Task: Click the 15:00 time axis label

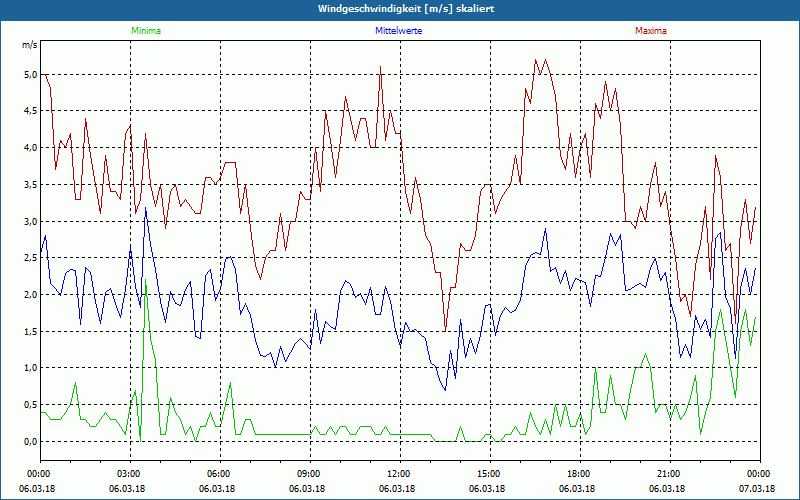Action: [490, 474]
